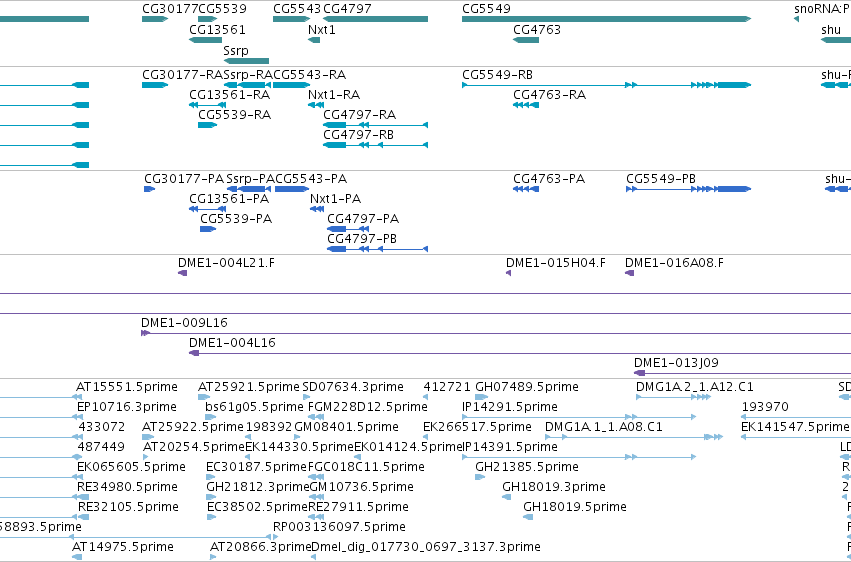Screen dimensions: 851x562
Task: Click the DME1-009L16 BAC label
Action: pyautogui.click(x=184, y=323)
